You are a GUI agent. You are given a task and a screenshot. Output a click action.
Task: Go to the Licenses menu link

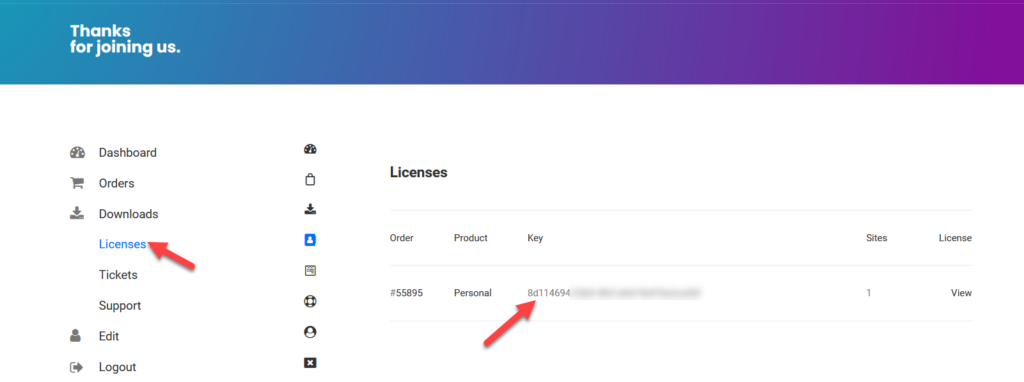coord(122,244)
